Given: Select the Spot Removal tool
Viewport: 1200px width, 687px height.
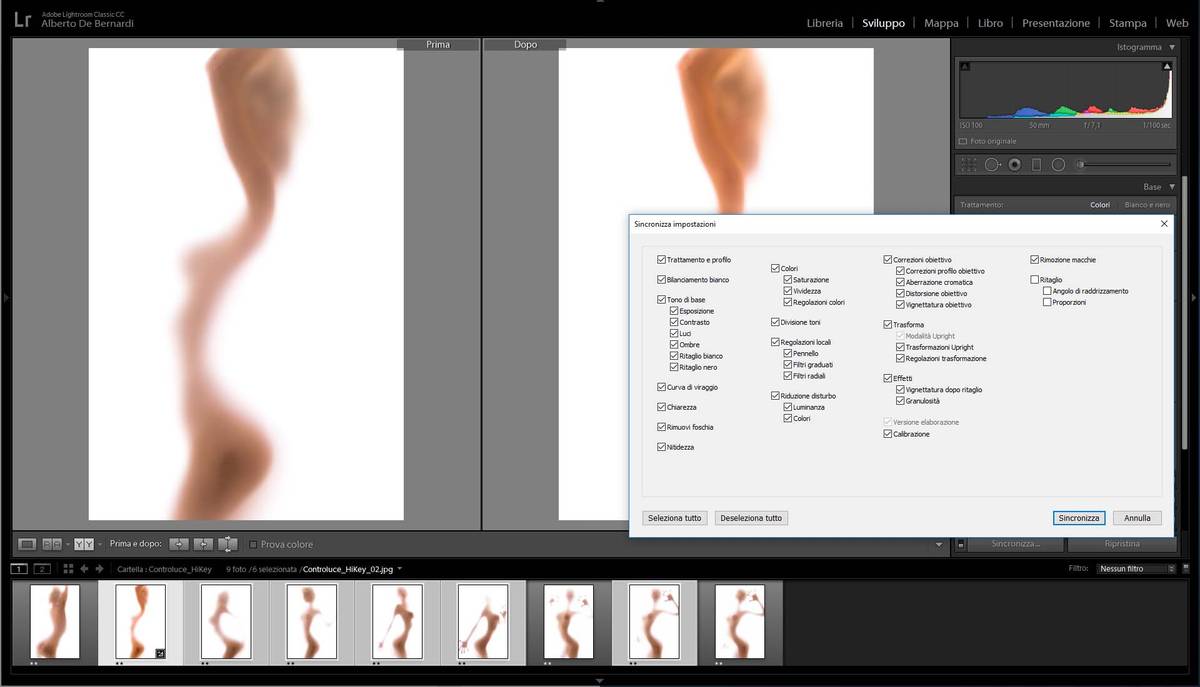Looking at the screenshot, I should click(x=992, y=165).
